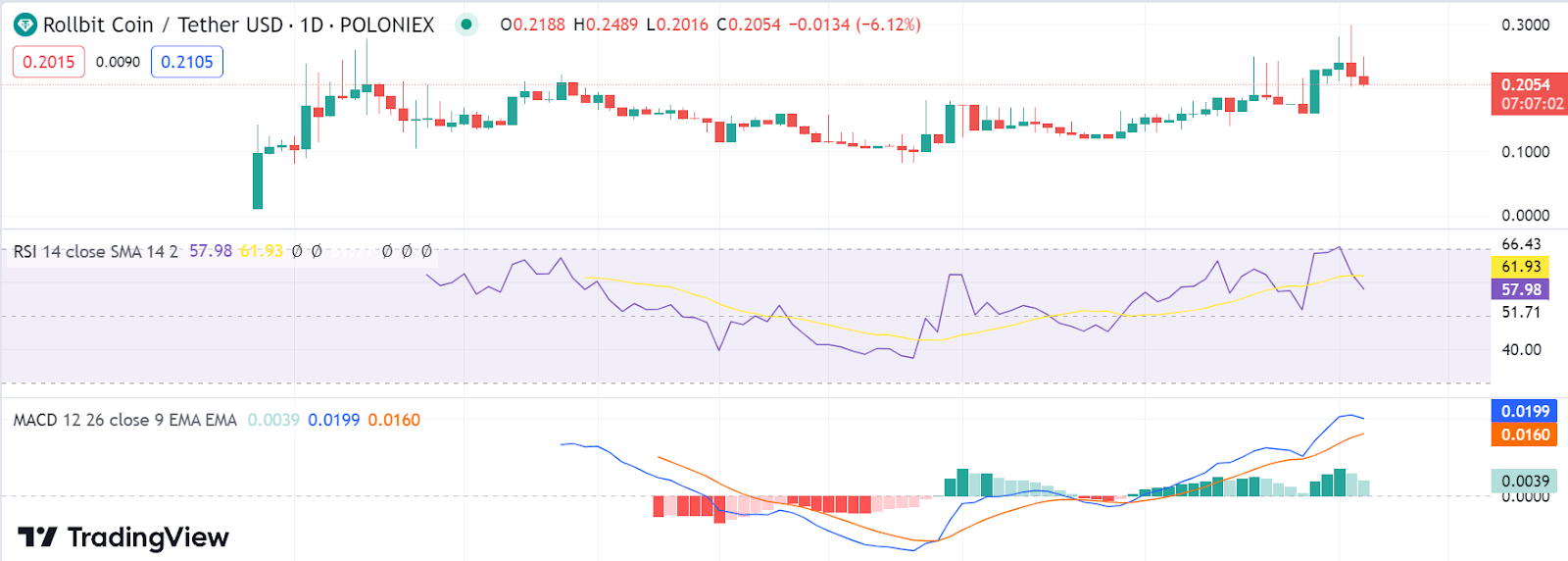
Task: Click the 51.71 RSI axis label
Action: [1521, 312]
